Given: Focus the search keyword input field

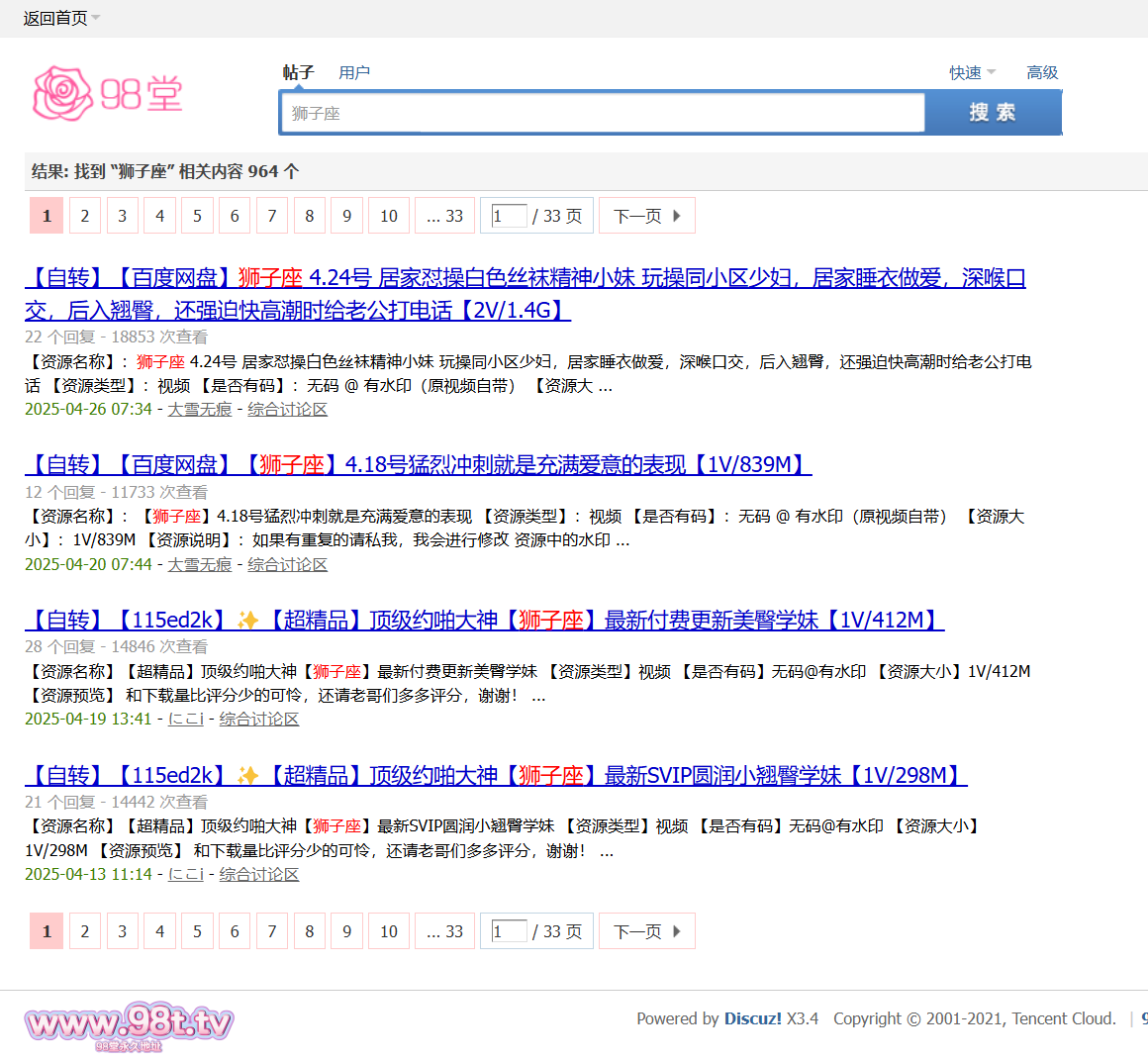Looking at the screenshot, I should point(602,113).
